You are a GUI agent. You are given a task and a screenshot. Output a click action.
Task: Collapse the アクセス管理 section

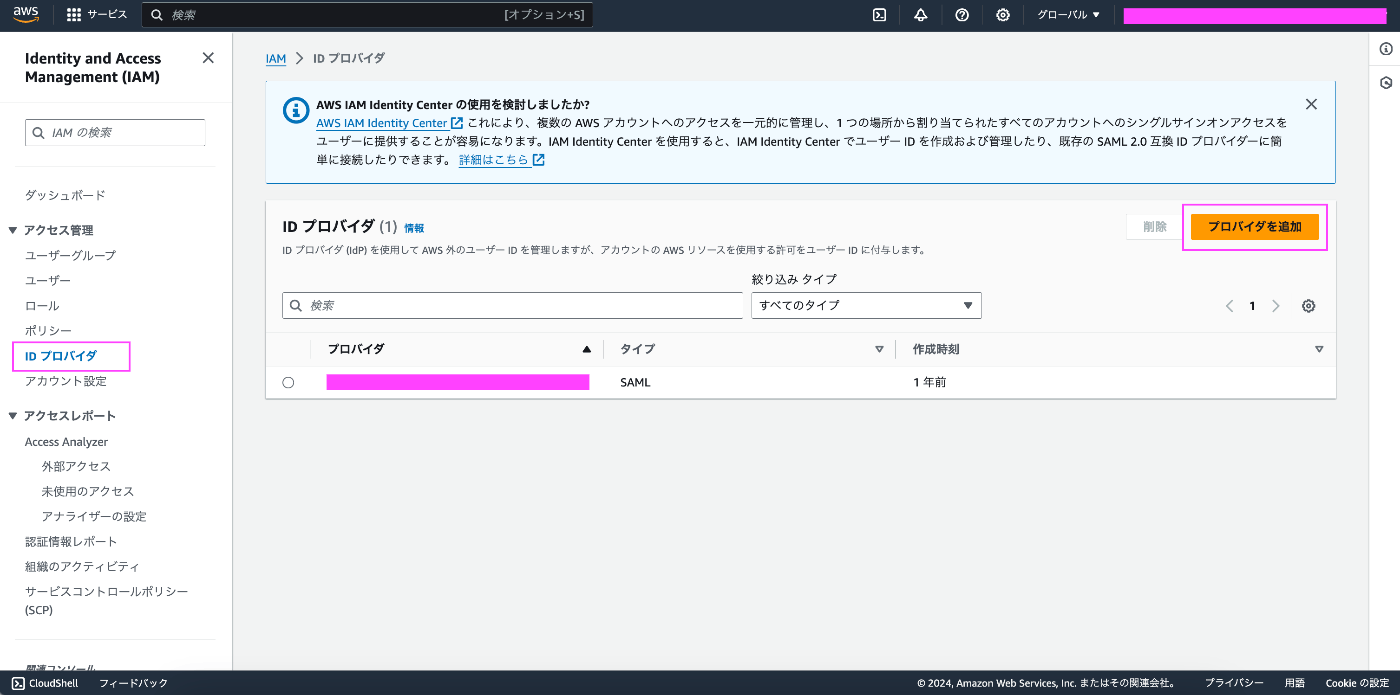(x=13, y=230)
